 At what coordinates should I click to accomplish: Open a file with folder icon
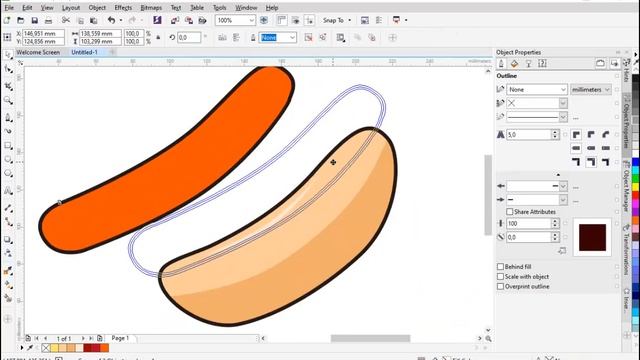(x=20, y=20)
